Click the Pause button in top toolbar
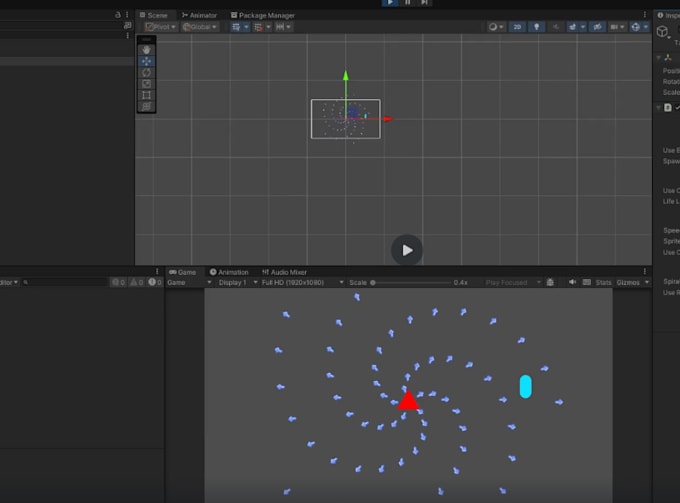Image resolution: width=680 pixels, height=503 pixels. click(407, 2)
